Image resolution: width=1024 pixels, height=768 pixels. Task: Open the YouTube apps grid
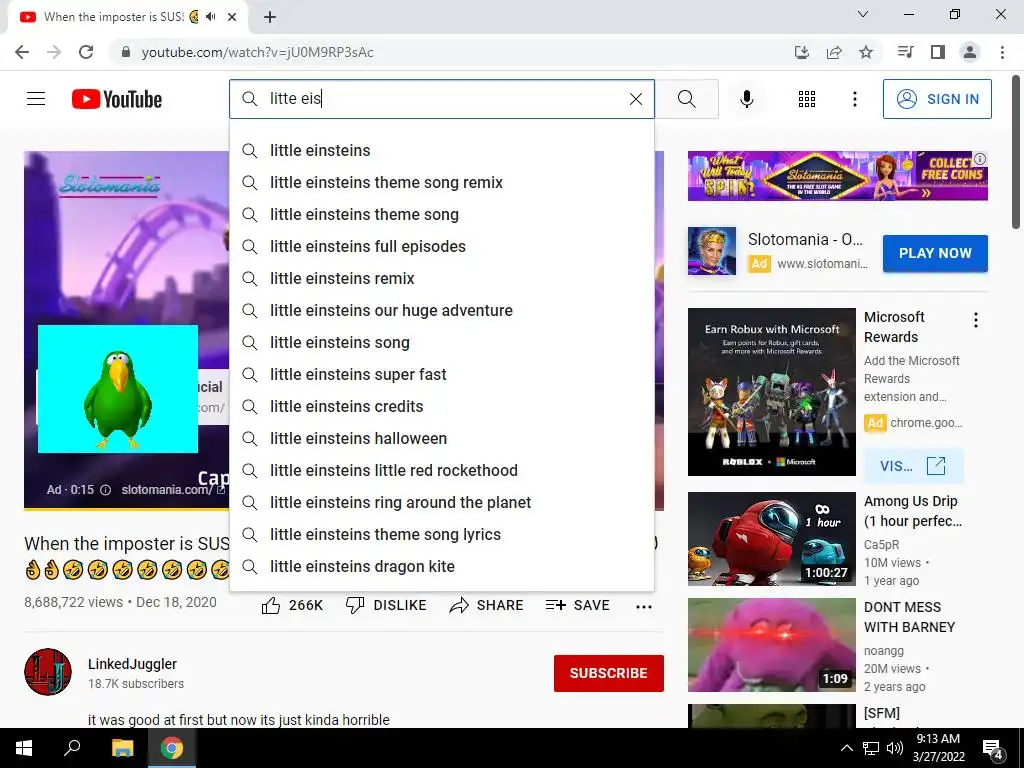[807, 99]
